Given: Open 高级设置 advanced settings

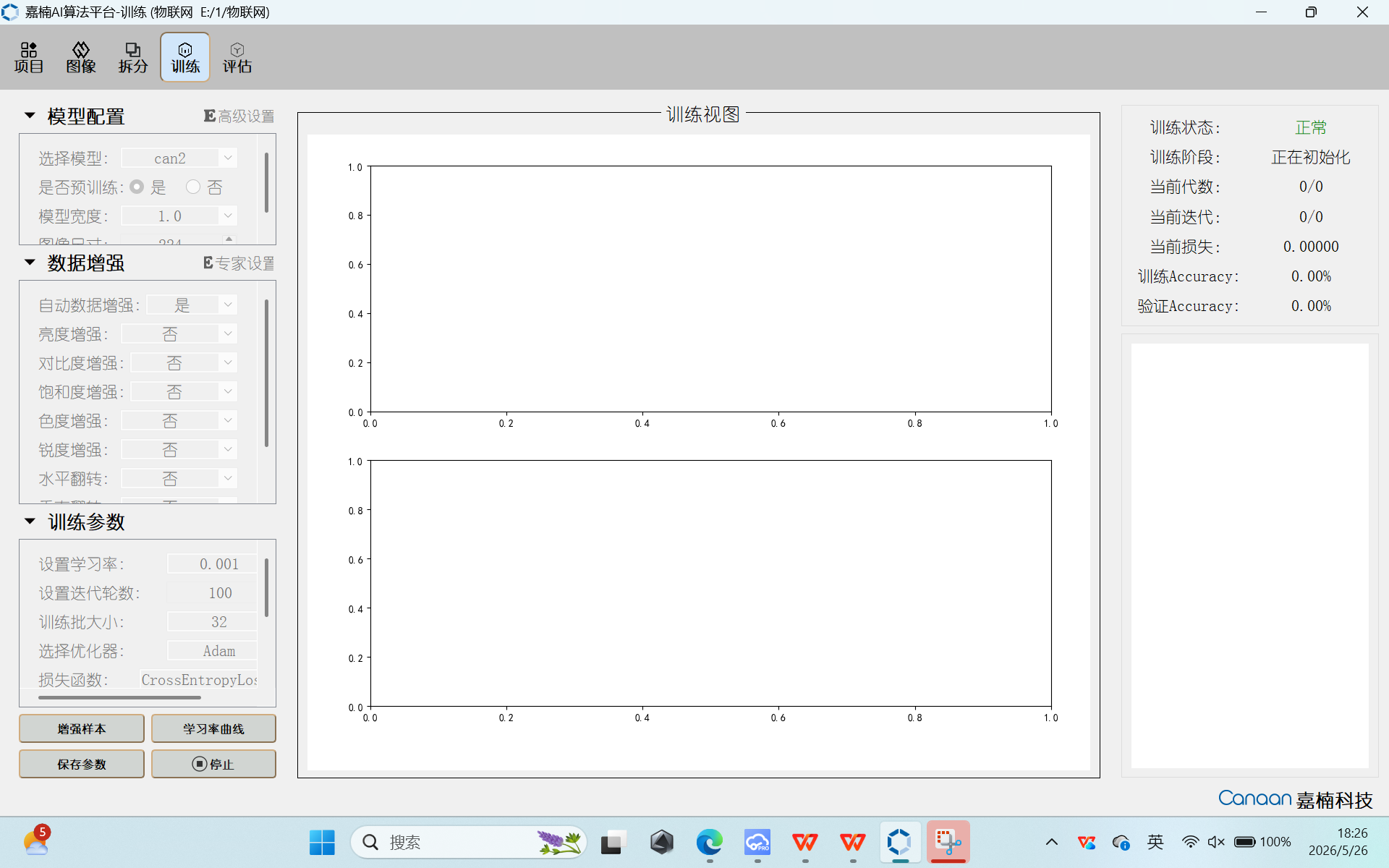Looking at the screenshot, I should pos(239,116).
